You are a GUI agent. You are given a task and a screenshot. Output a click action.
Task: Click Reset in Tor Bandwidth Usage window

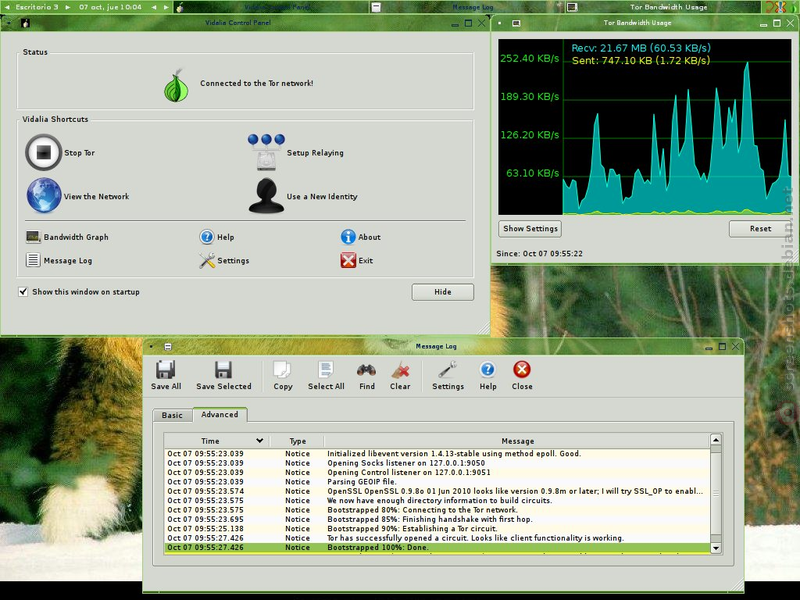point(760,229)
